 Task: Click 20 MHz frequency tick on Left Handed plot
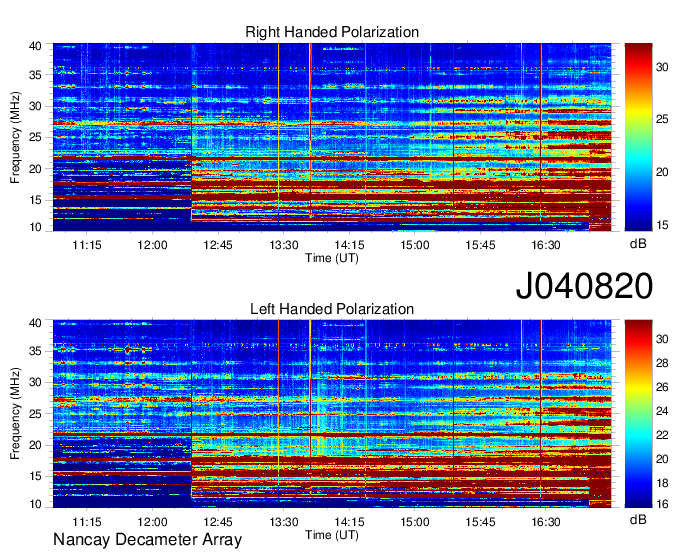coord(35,445)
